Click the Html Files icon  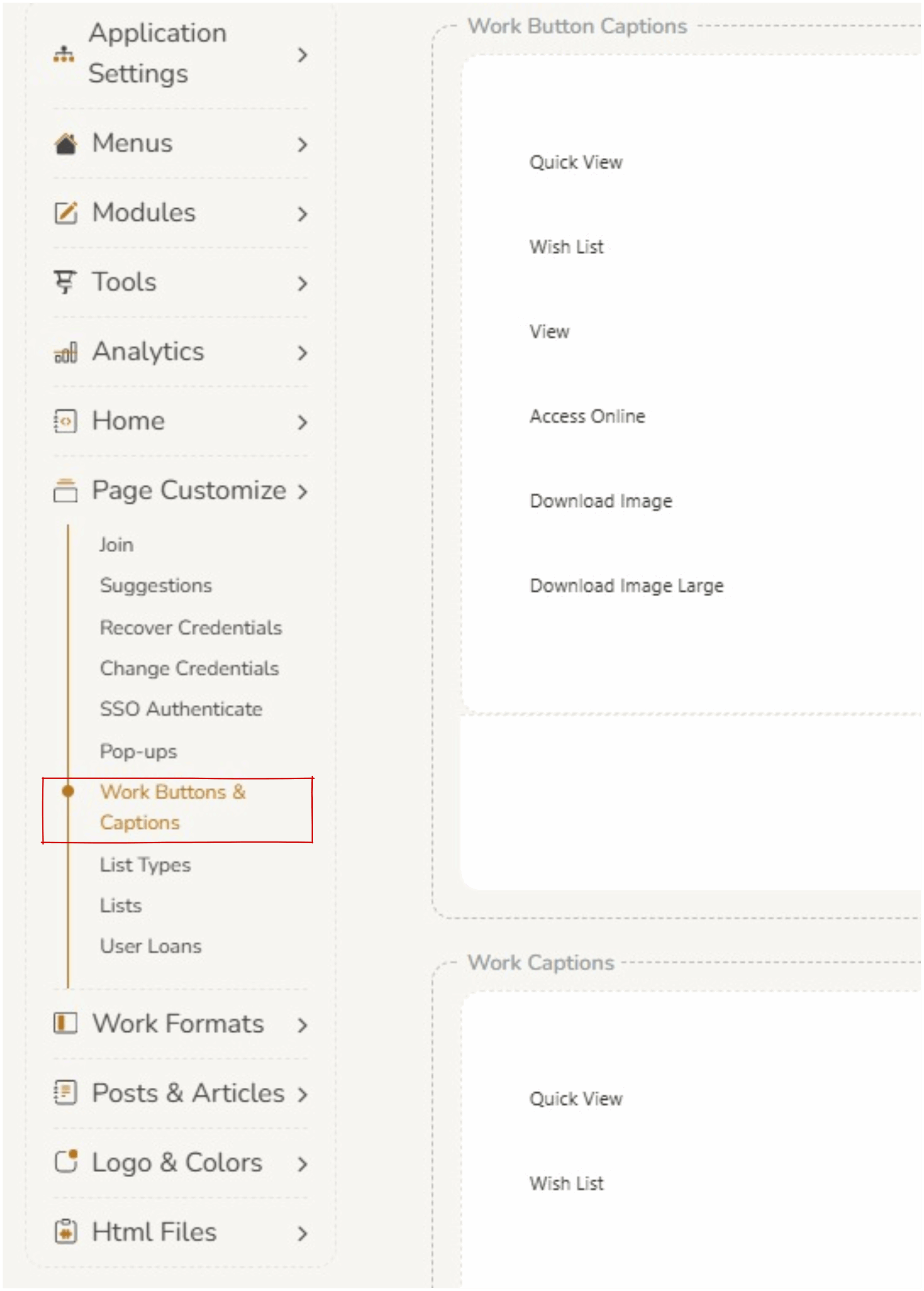(66, 1232)
